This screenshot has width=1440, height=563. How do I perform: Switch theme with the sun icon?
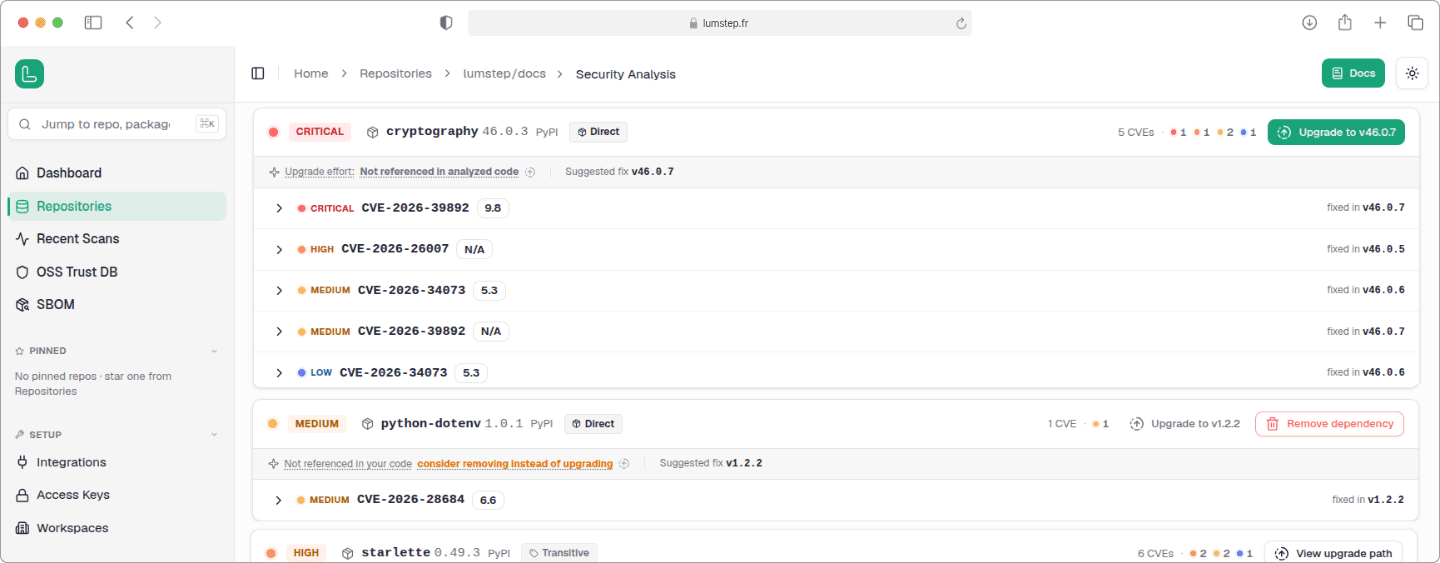coord(1412,73)
